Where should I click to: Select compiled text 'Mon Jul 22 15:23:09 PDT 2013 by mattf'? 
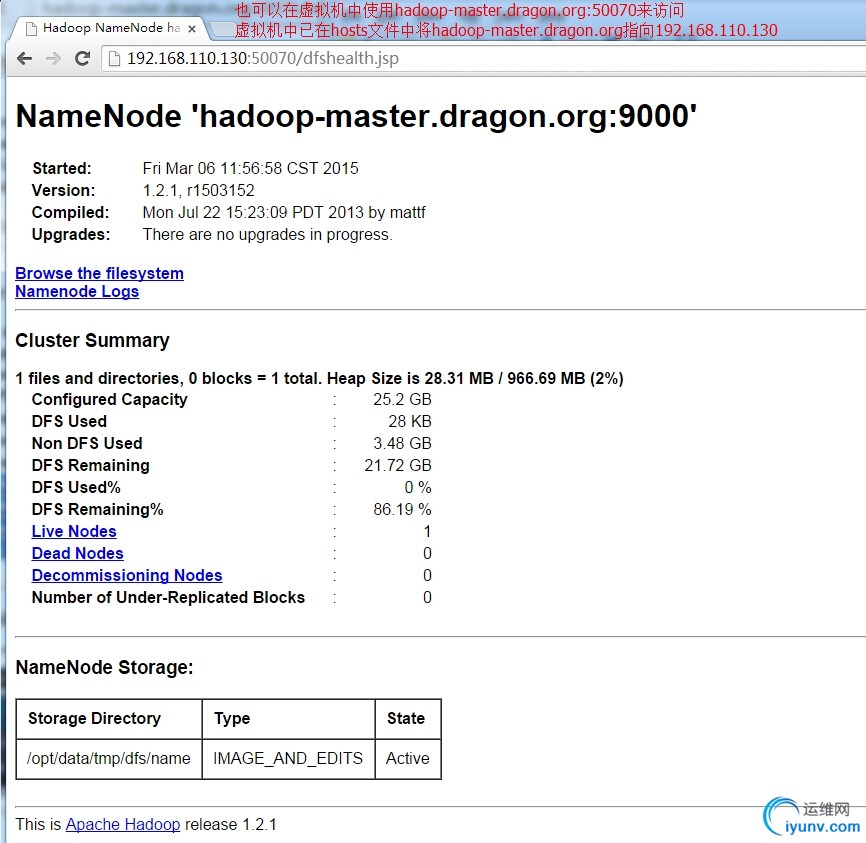pyautogui.click(x=284, y=212)
